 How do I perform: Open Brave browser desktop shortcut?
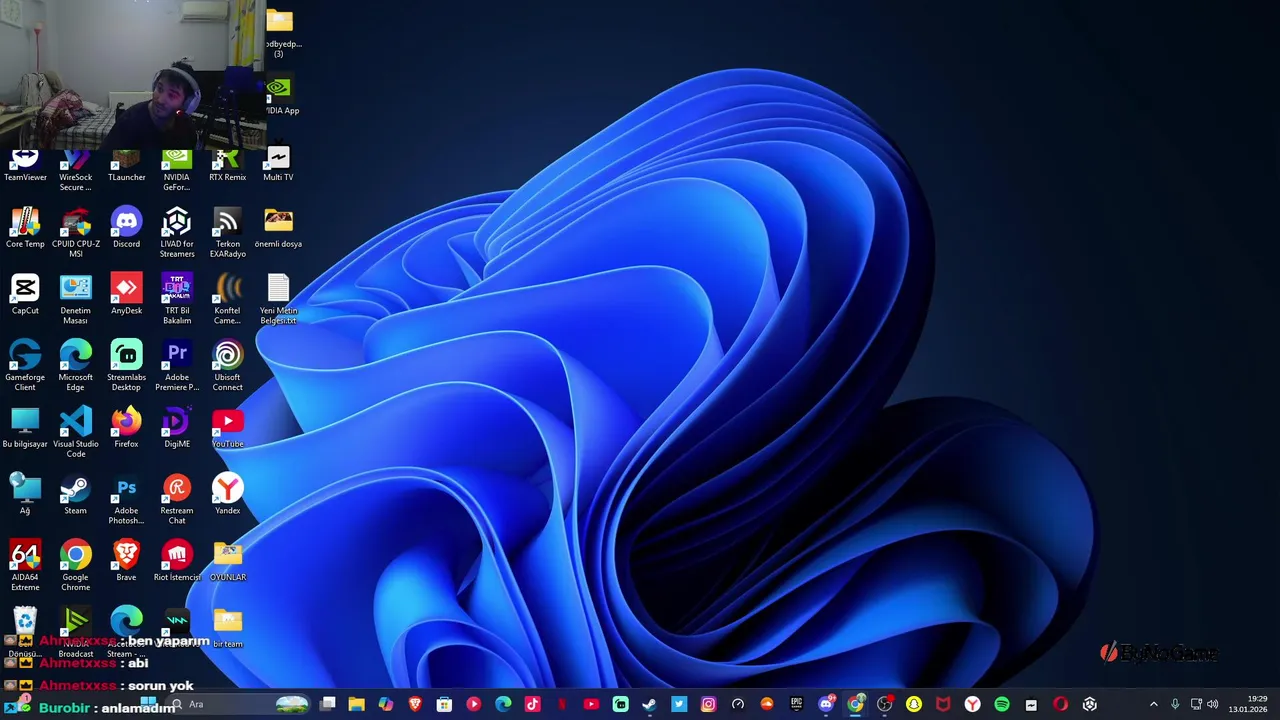coord(126,561)
